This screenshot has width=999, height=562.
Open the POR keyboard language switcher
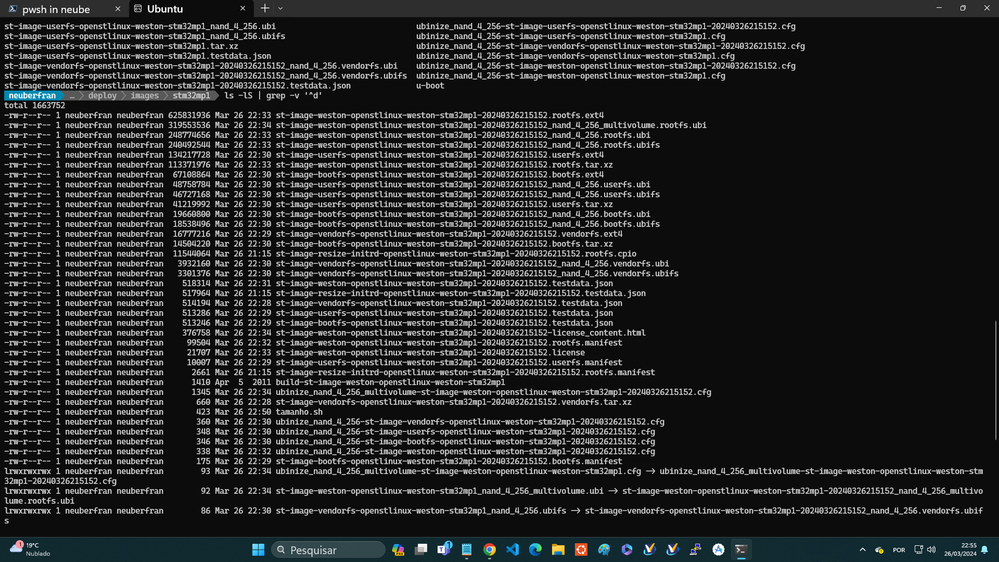tap(898, 550)
